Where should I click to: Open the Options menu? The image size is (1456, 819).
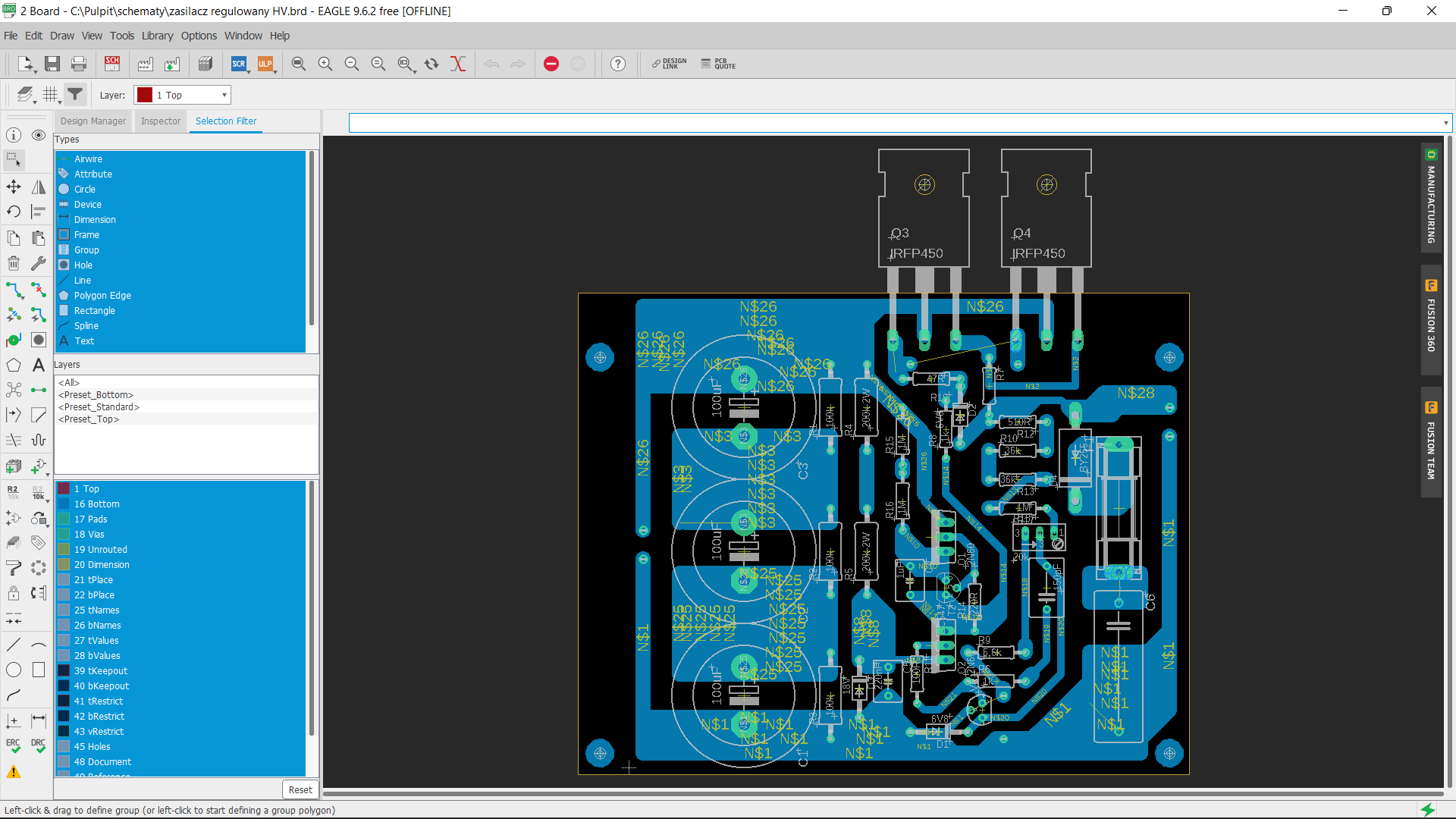click(199, 36)
